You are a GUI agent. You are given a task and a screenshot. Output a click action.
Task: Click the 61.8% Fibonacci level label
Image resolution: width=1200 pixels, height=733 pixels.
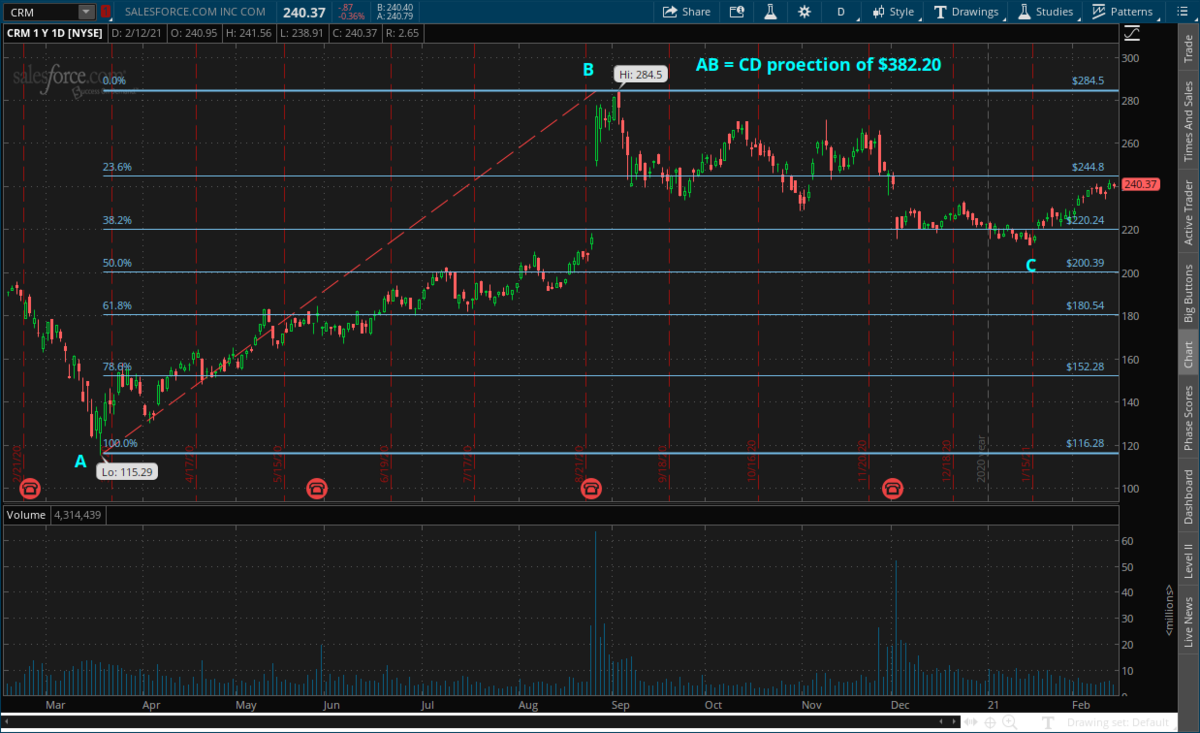click(x=117, y=306)
